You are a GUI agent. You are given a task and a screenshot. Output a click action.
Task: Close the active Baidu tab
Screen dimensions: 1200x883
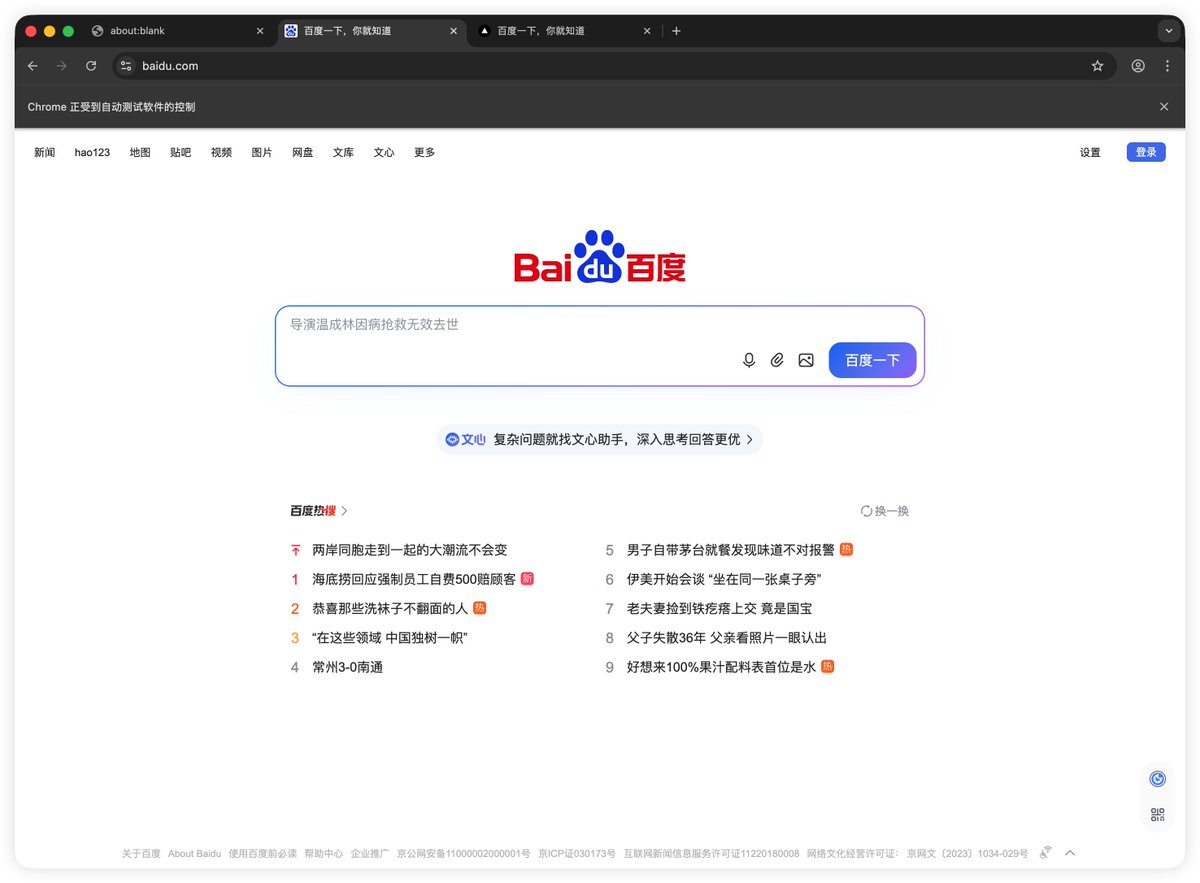(453, 31)
